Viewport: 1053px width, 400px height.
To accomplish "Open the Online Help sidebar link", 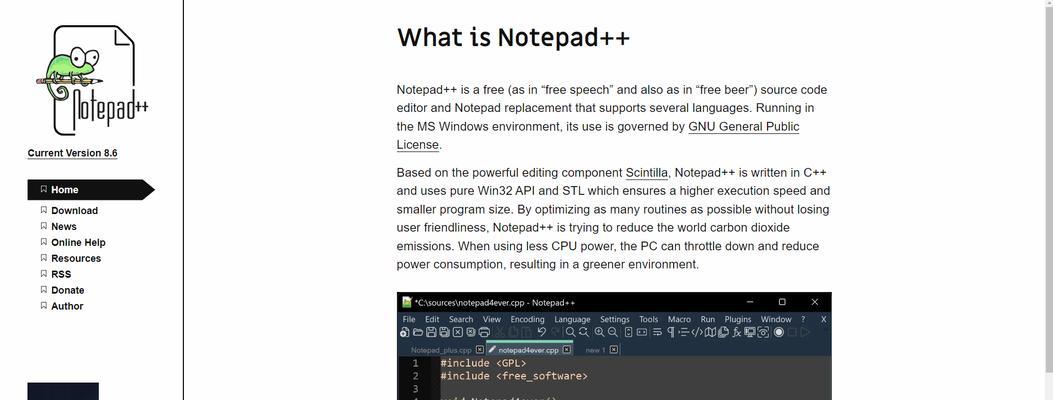I will (x=78, y=242).
